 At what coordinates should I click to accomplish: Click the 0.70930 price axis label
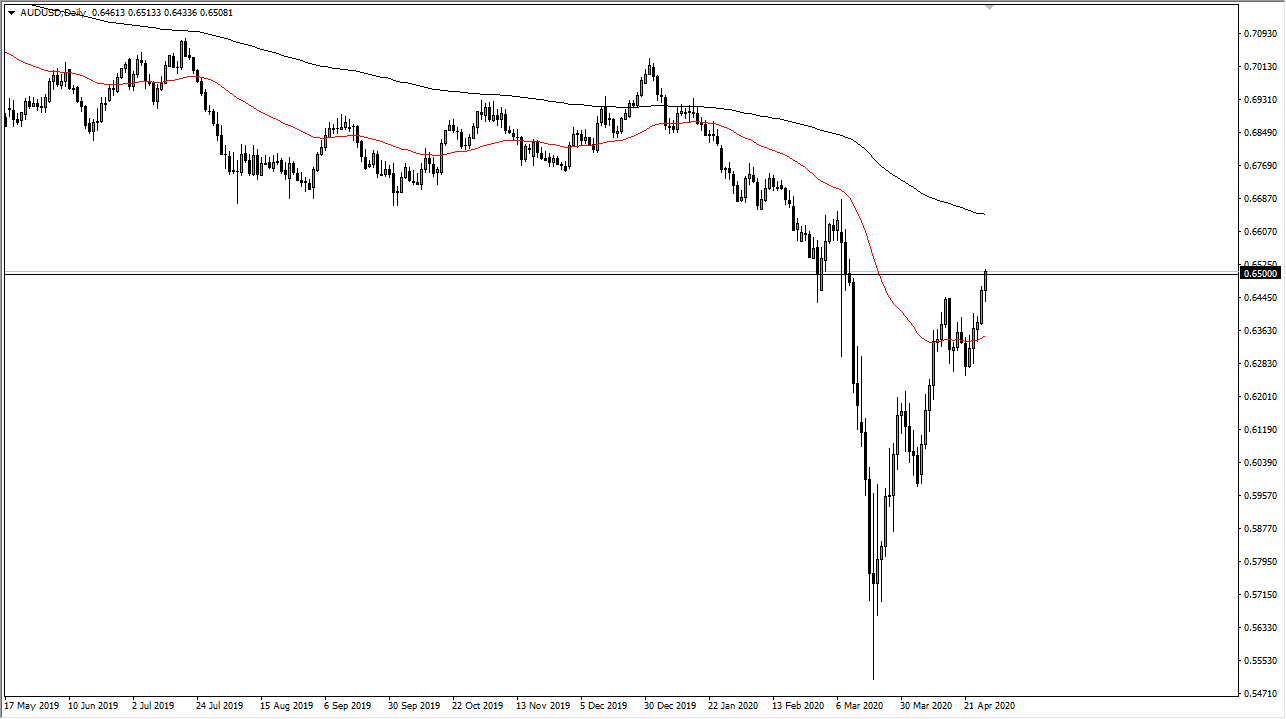pyautogui.click(x=1260, y=34)
